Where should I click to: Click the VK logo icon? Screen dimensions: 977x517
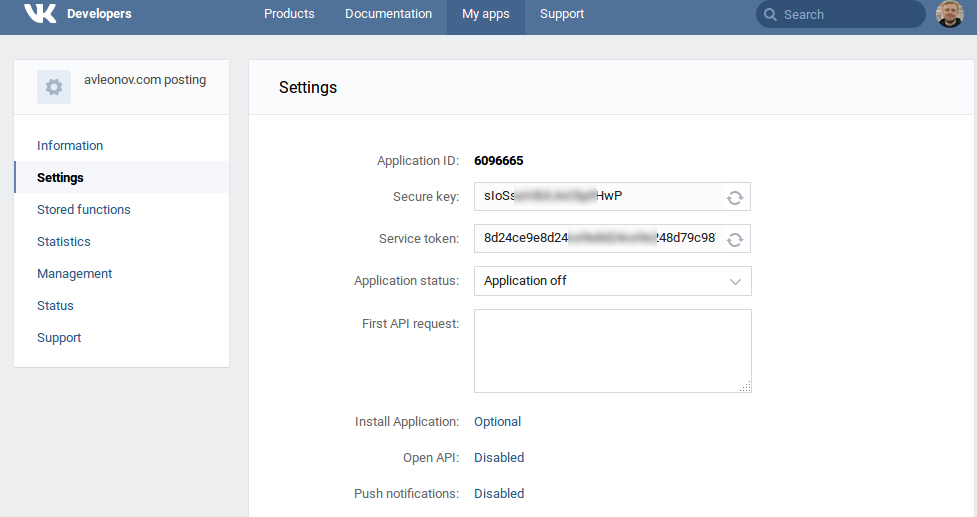40,13
